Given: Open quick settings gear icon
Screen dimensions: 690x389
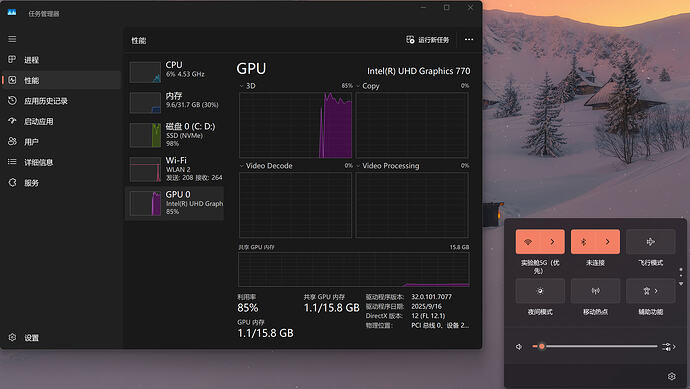Looking at the screenshot, I should (672, 376).
